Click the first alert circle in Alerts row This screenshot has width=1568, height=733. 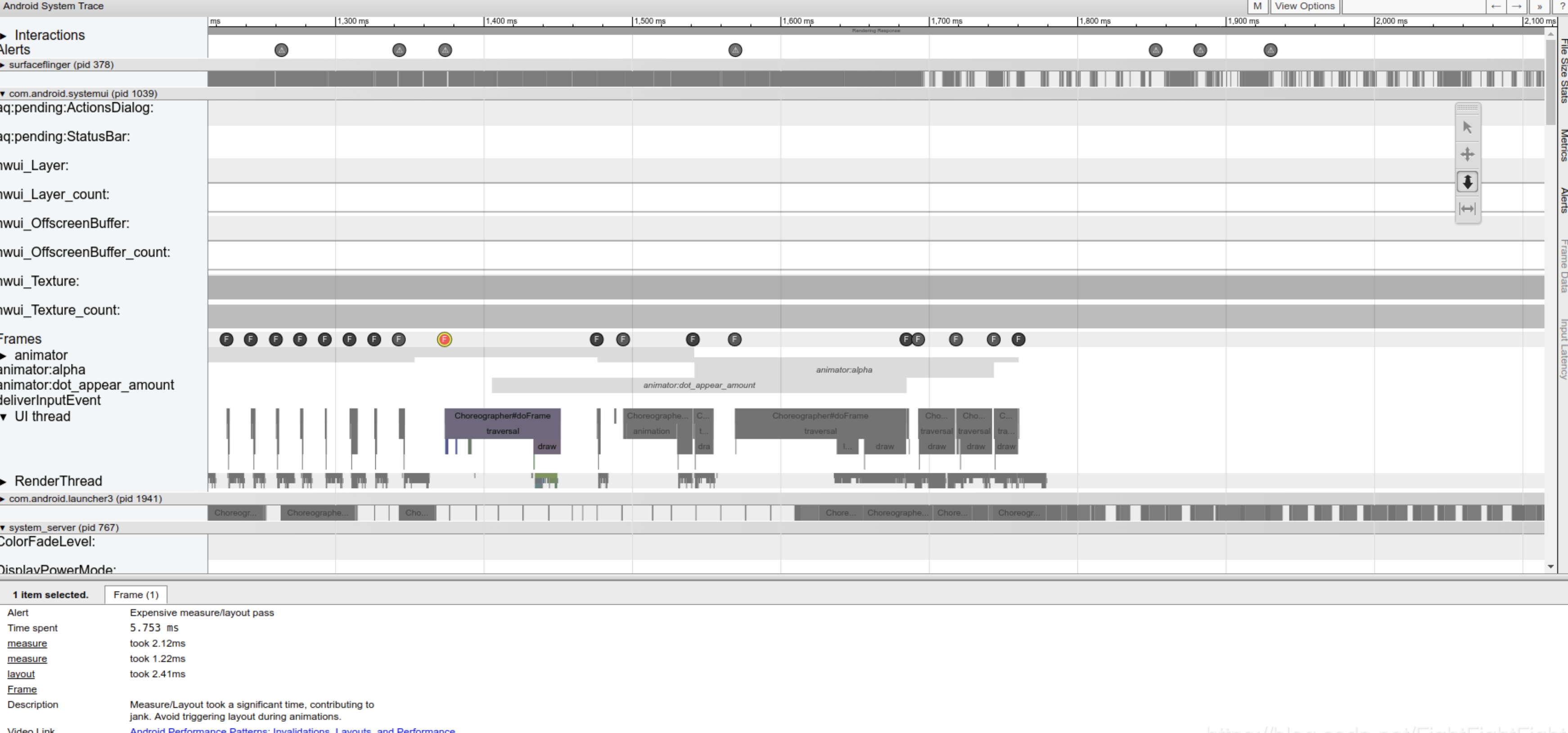pyautogui.click(x=281, y=50)
